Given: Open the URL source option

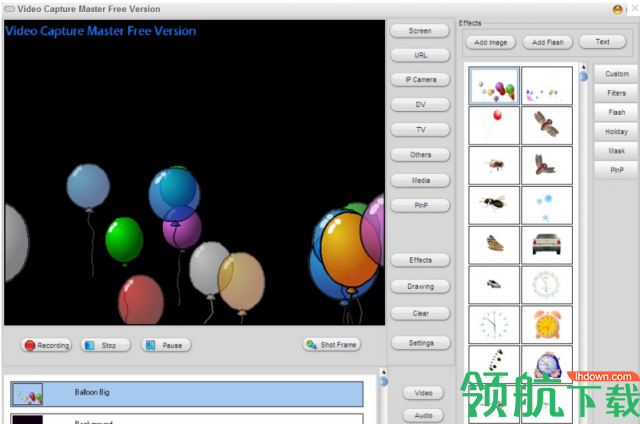Looking at the screenshot, I should pyautogui.click(x=420, y=55).
